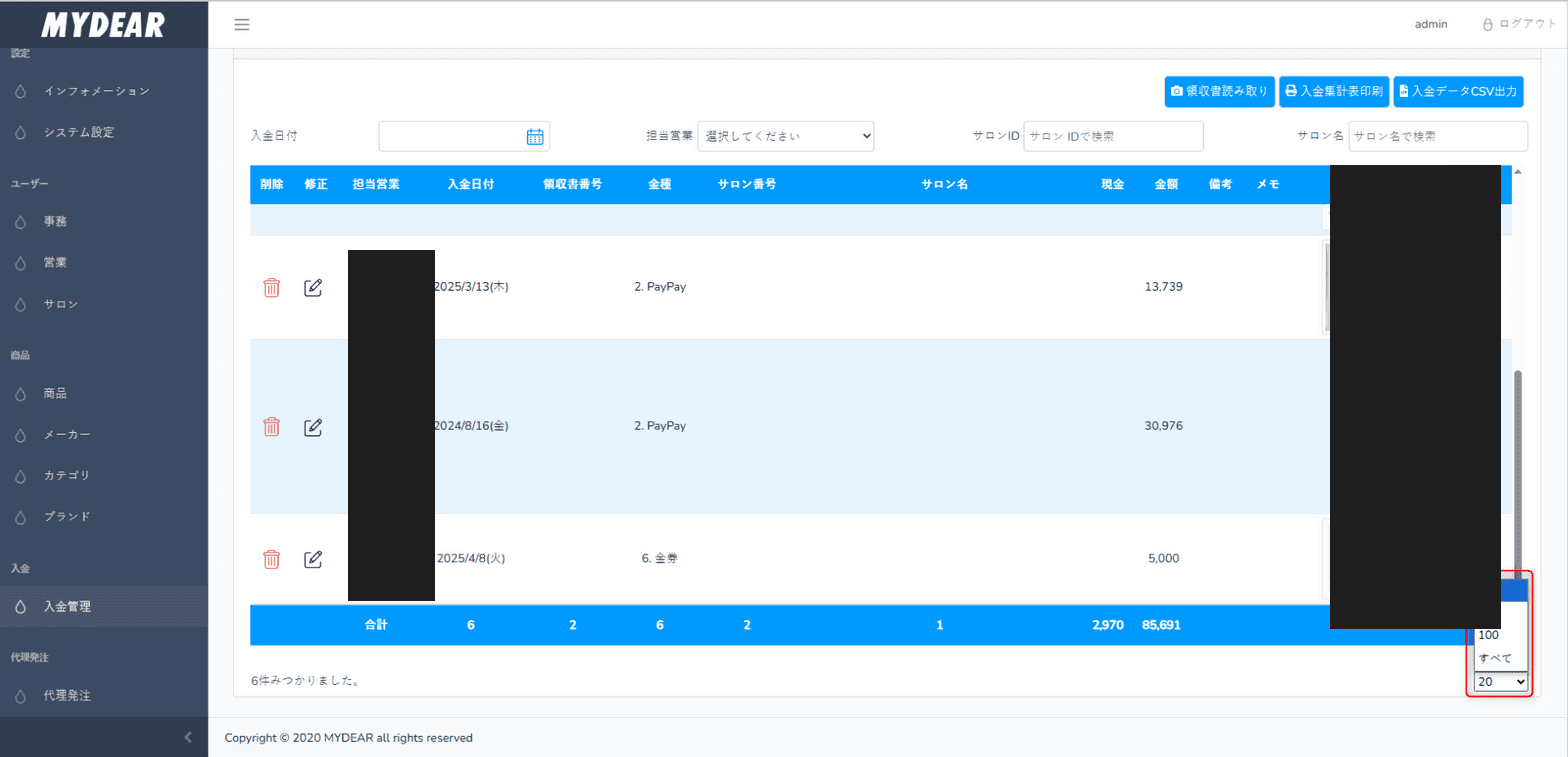The width and height of the screenshot is (1568, 757).
Task: Click the trash icon for the 2025/4/8 row
Action: click(271, 559)
